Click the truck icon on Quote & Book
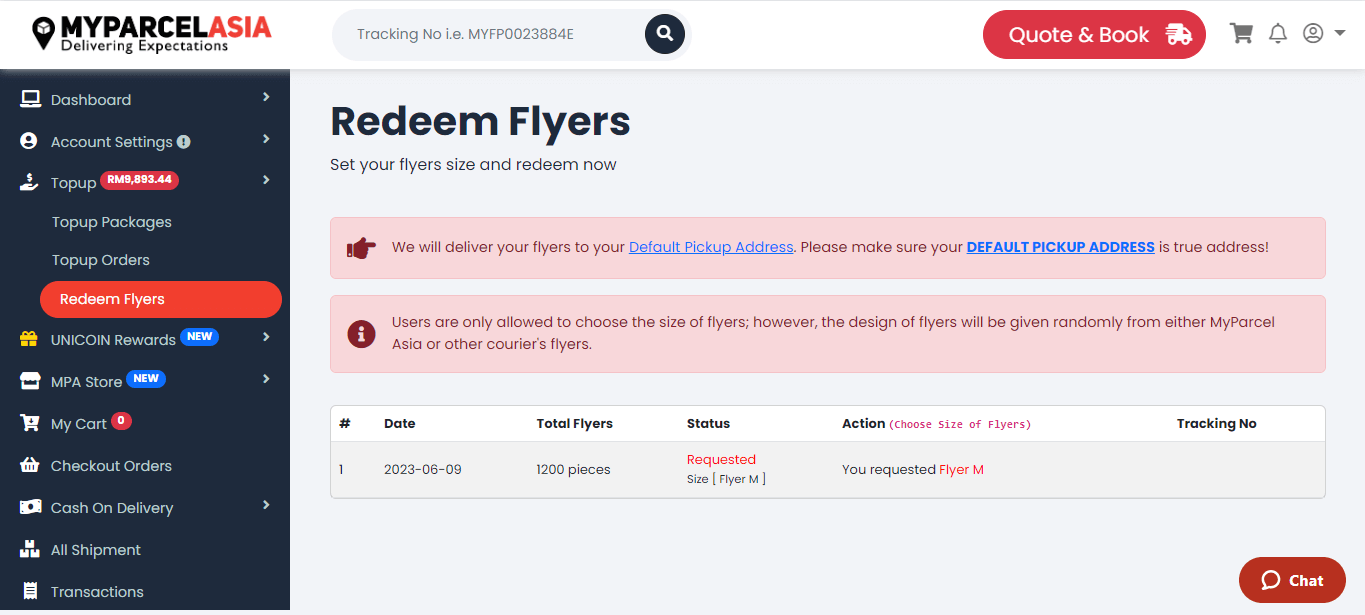 (1178, 34)
